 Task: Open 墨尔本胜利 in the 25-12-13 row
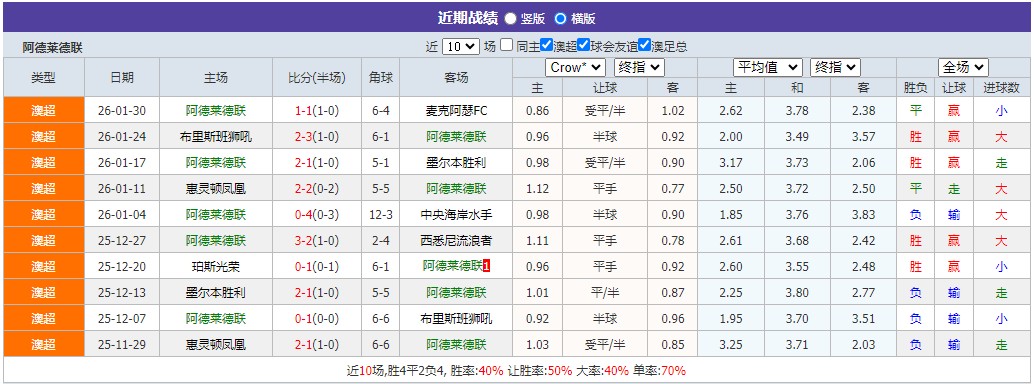coord(216,292)
